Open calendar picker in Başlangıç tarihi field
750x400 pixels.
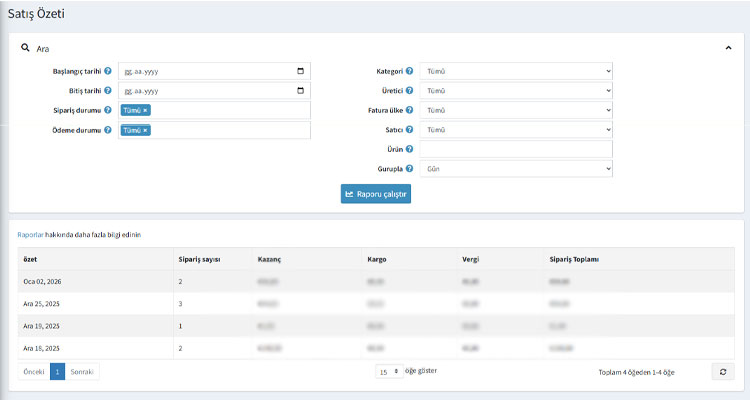pos(300,71)
